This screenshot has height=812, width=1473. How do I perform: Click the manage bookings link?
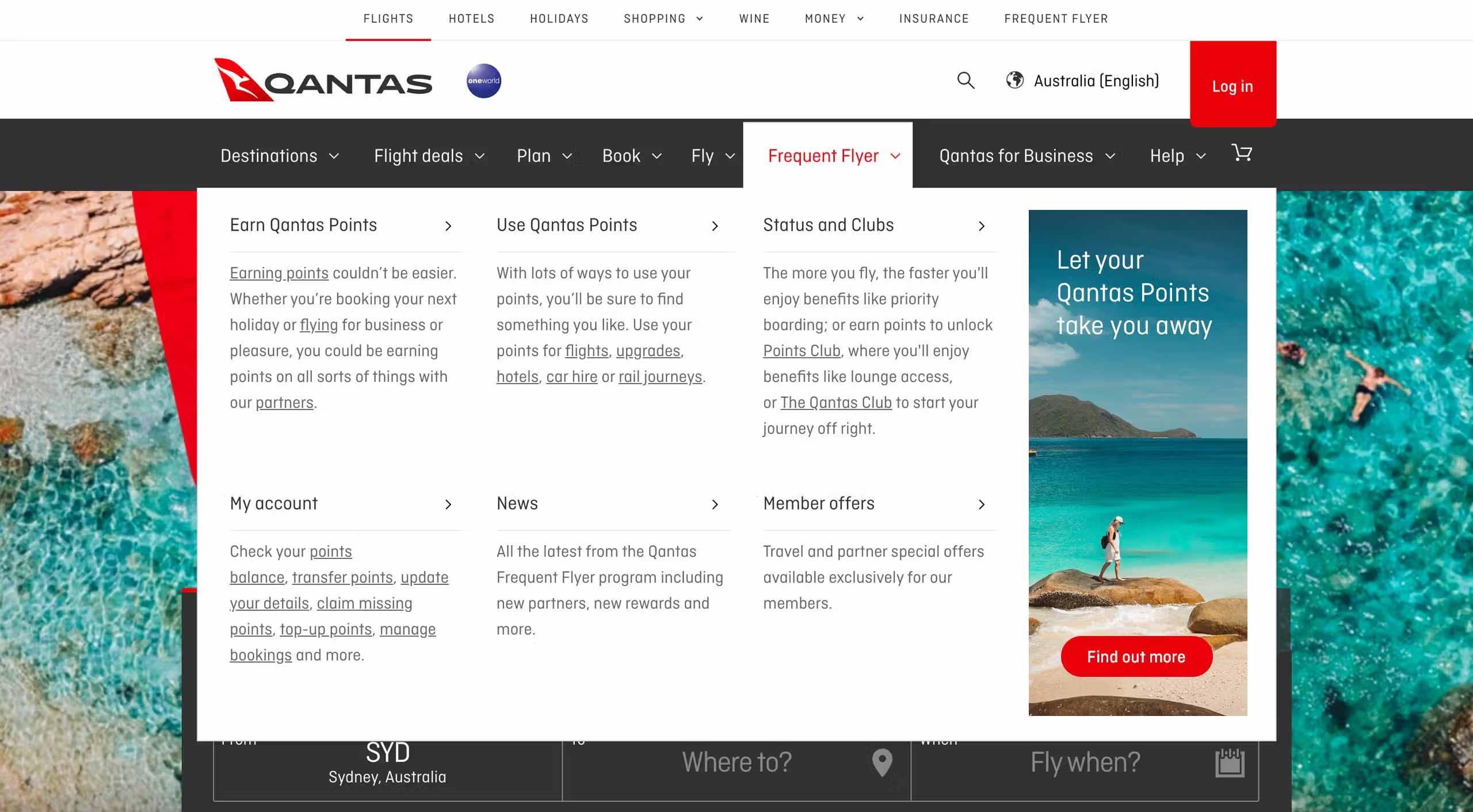click(407, 629)
